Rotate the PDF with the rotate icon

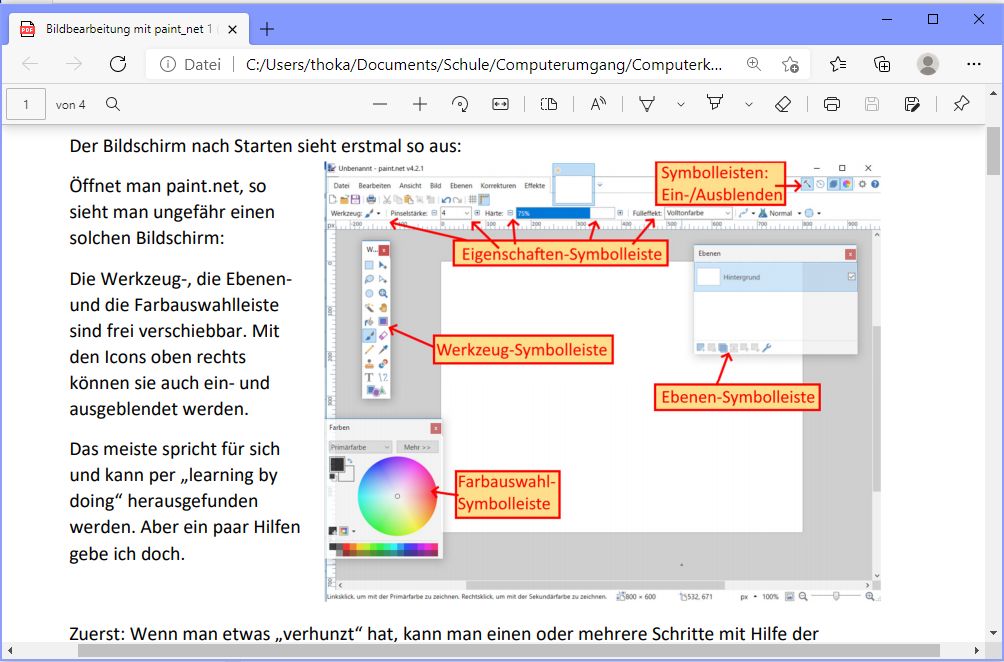(x=460, y=104)
